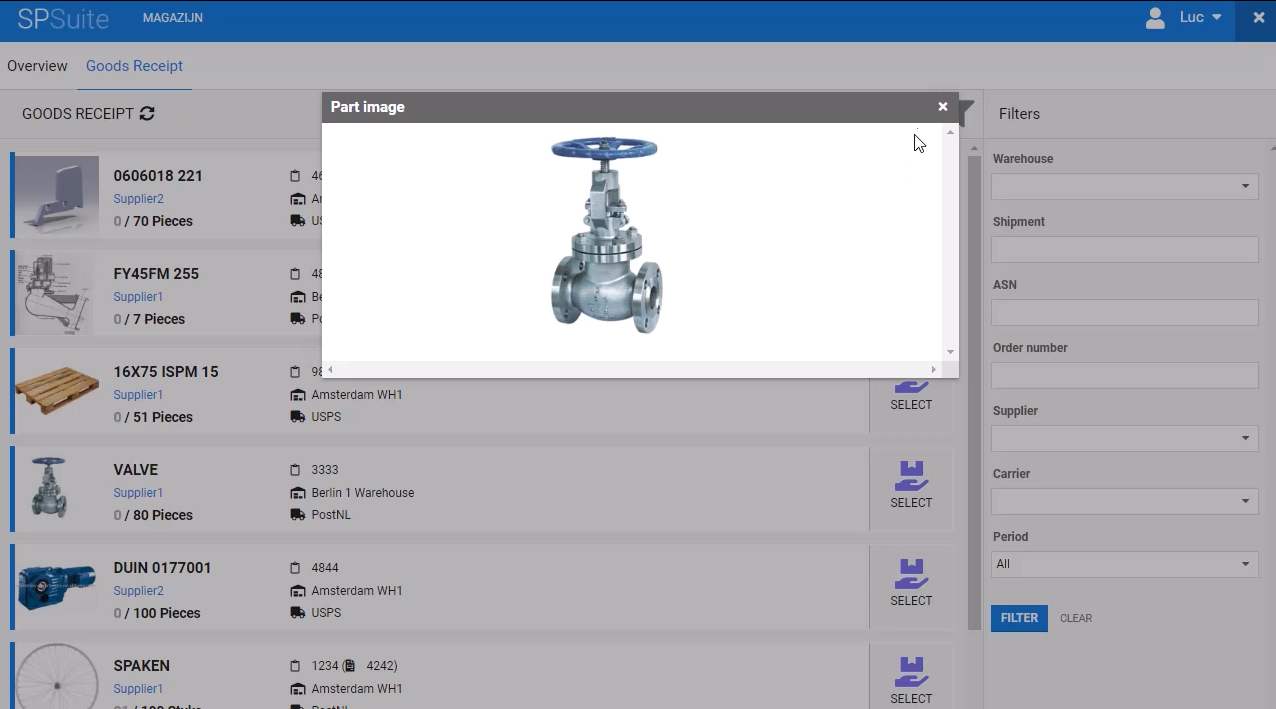Viewport: 1276px width, 709px height.
Task: Open the Warehouse filter dropdown
Action: click(1124, 186)
